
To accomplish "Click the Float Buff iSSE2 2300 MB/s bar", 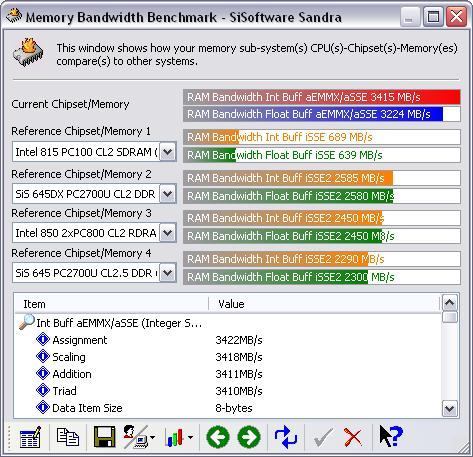I will point(322,277).
